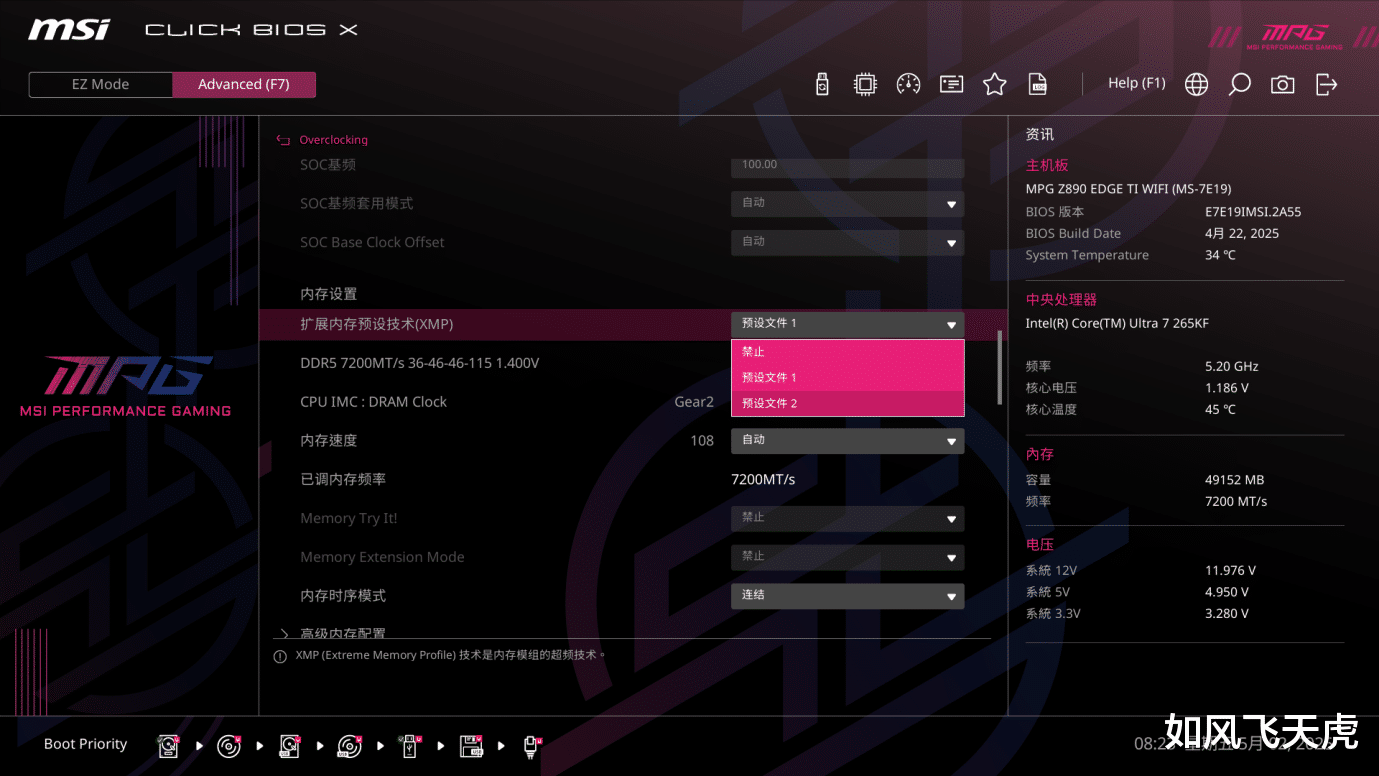Open the M-Flash USB update icon
Image resolution: width=1379 pixels, height=776 pixels.
822,84
